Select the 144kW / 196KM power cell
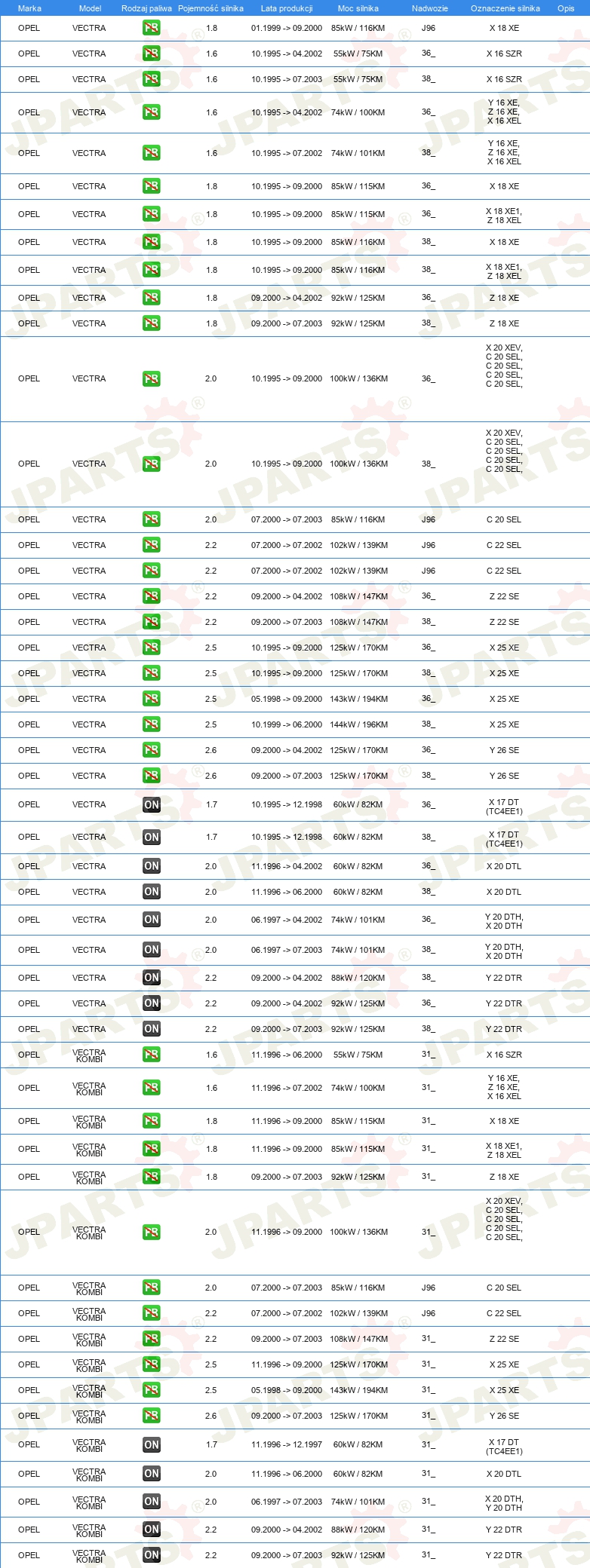The height and width of the screenshot is (1568, 590). coord(358,724)
